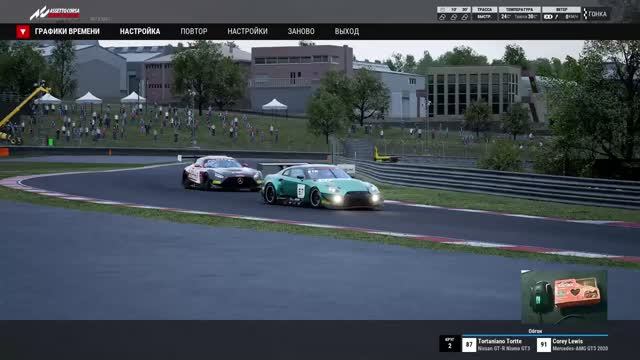
Task: Click the white Mercedes-AMG race car
Action: (222, 173)
